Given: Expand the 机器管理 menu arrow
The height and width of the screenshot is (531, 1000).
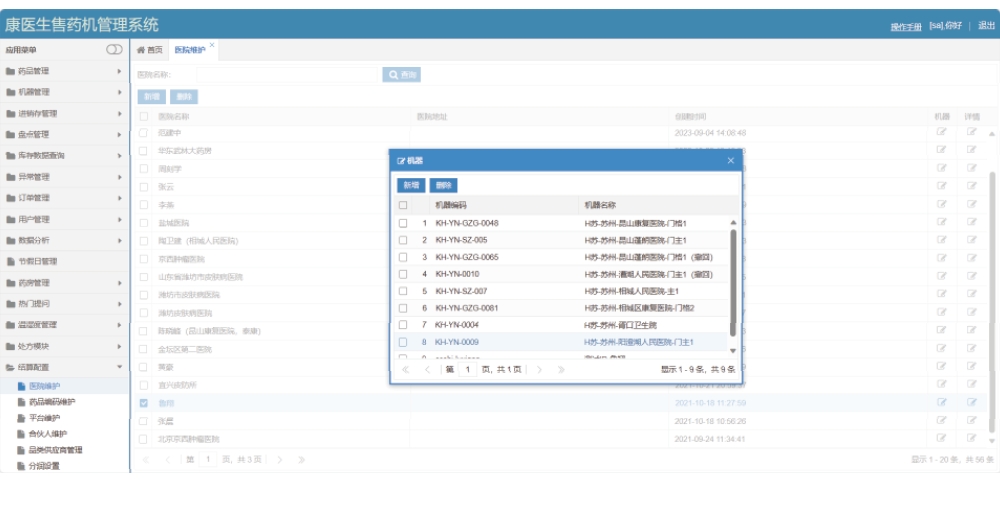Looking at the screenshot, I should [x=119, y=92].
